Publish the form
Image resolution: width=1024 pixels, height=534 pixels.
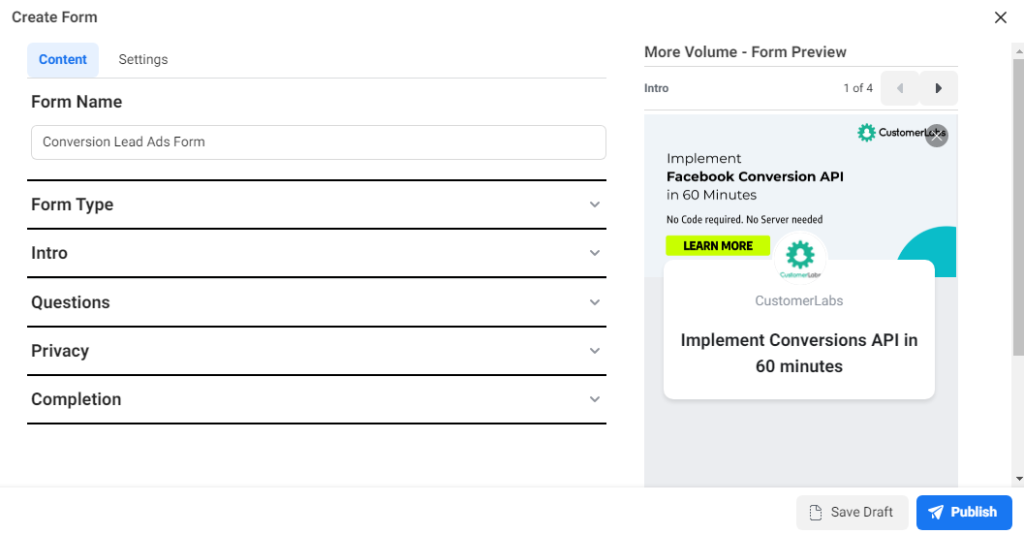point(964,512)
